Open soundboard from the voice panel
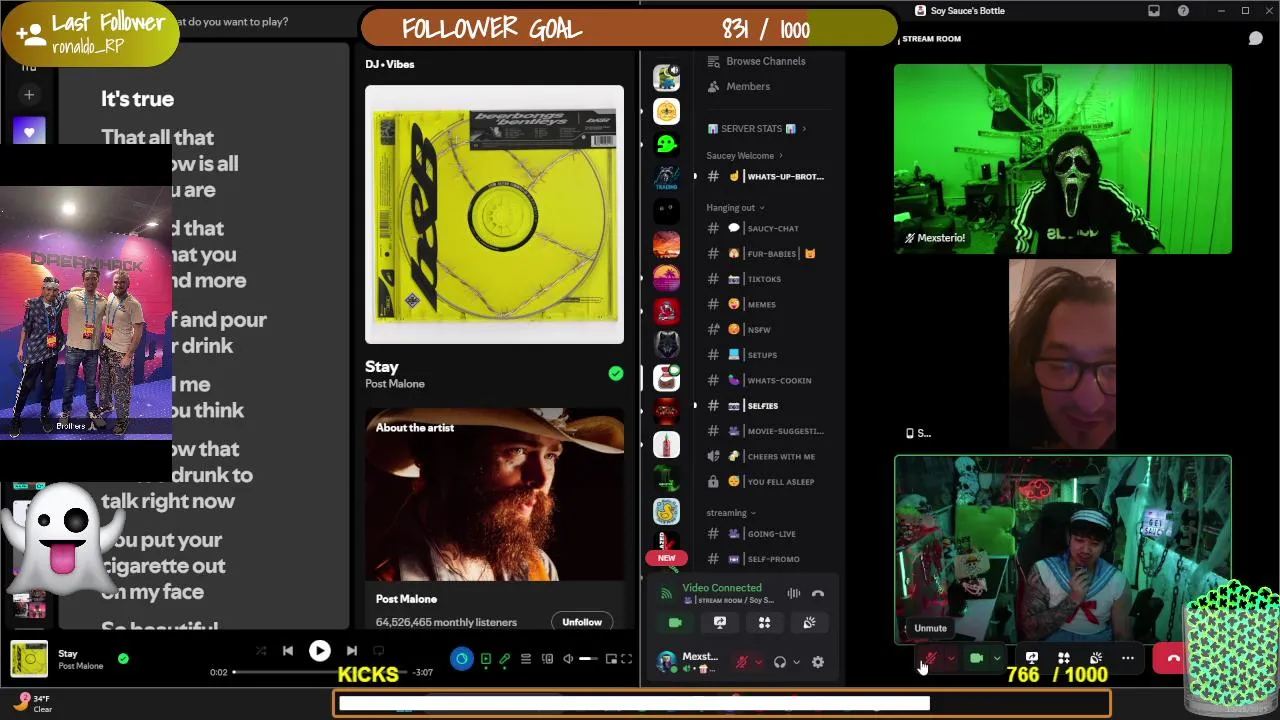This screenshot has width=1280, height=720. [809, 623]
